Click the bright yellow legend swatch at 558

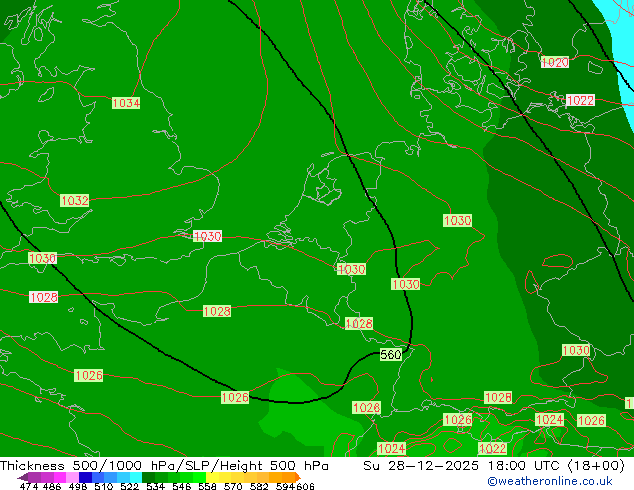212,477
